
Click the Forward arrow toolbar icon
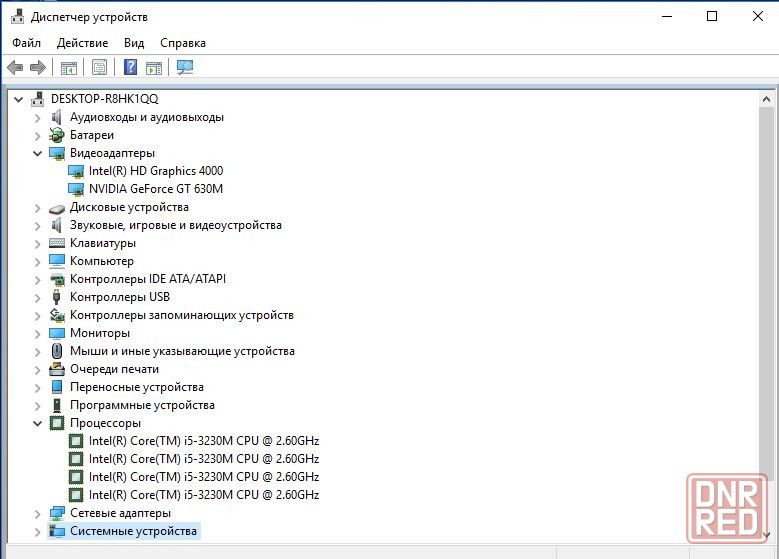(x=38, y=67)
